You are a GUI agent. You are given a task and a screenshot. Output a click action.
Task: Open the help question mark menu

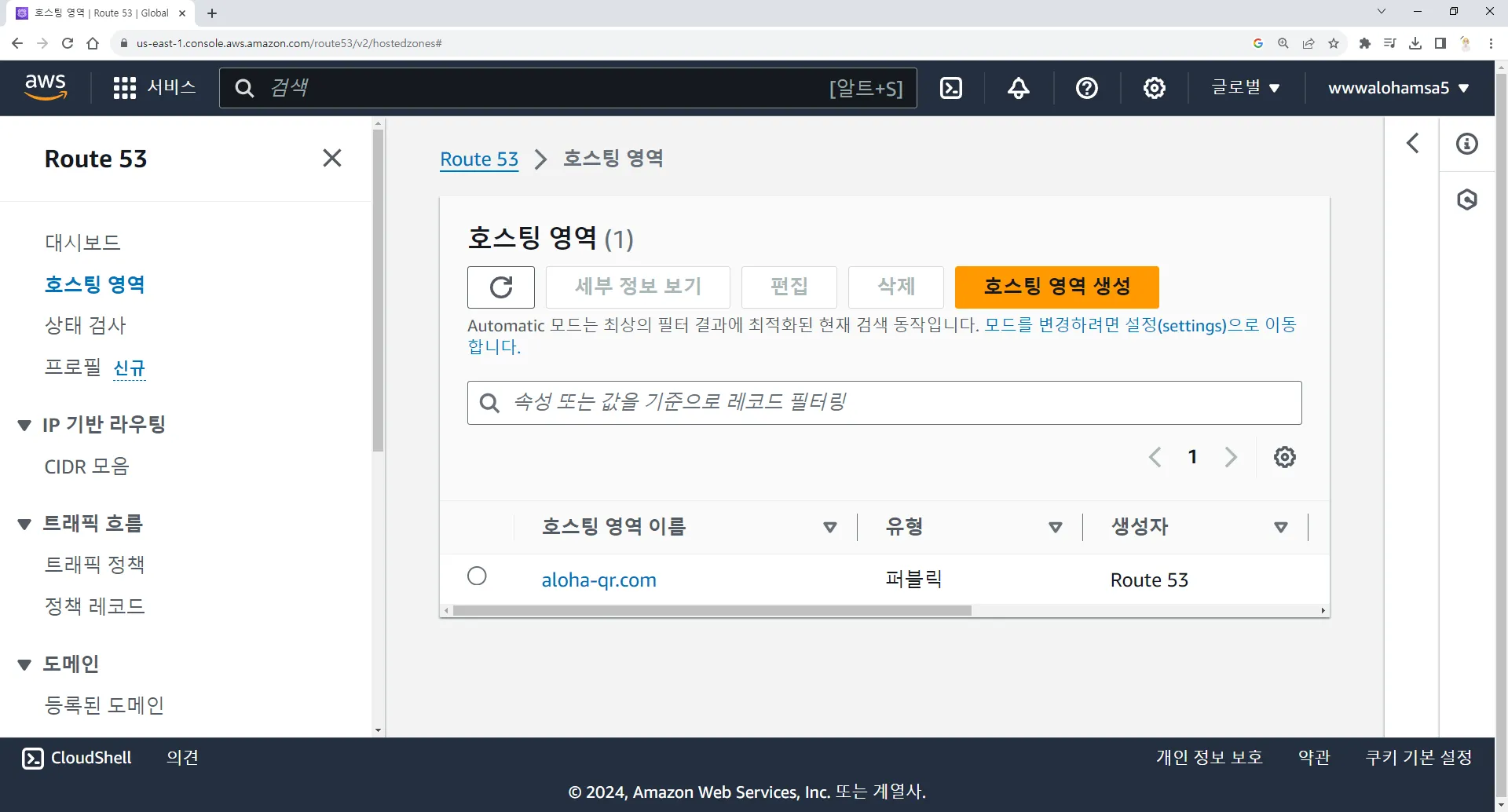tap(1087, 88)
